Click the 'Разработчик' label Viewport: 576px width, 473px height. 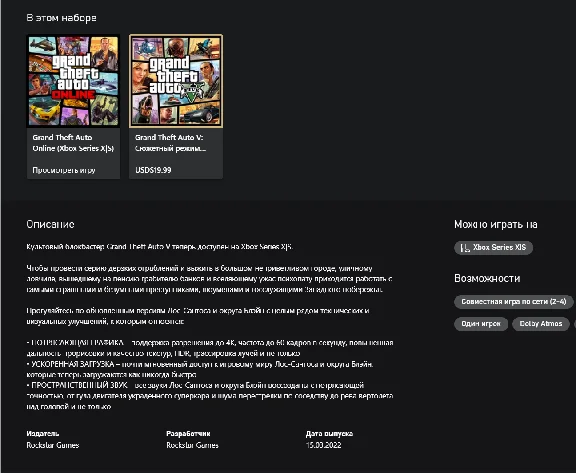coord(188,434)
